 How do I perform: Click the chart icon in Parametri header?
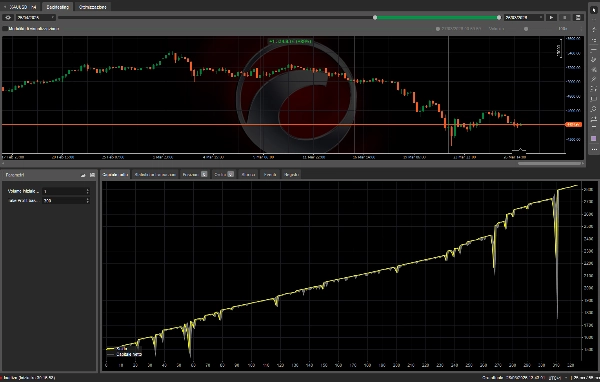[83, 175]
